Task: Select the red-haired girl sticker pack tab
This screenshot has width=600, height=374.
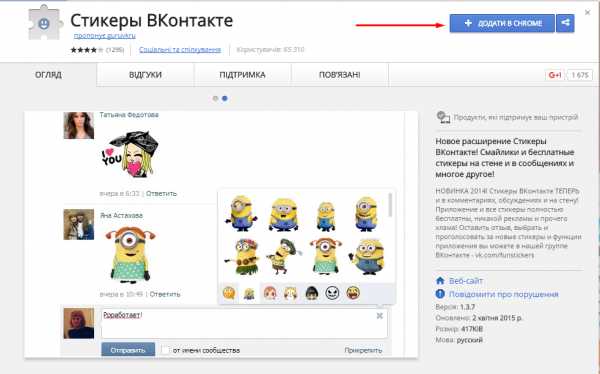Action: (270, 294)
